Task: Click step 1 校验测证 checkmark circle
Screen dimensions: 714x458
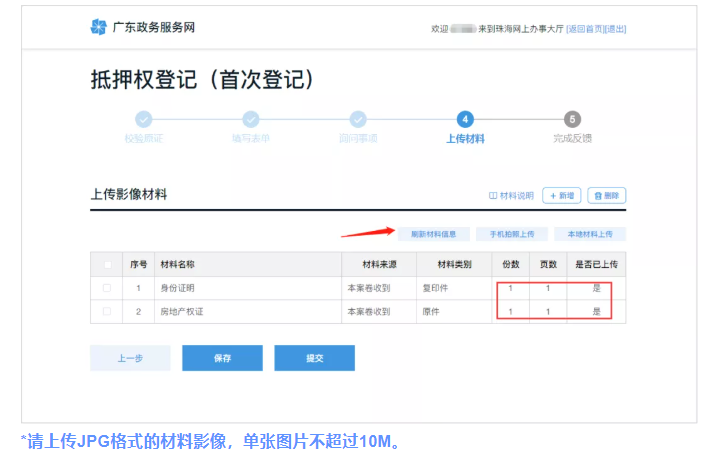Action: (143, 119)
